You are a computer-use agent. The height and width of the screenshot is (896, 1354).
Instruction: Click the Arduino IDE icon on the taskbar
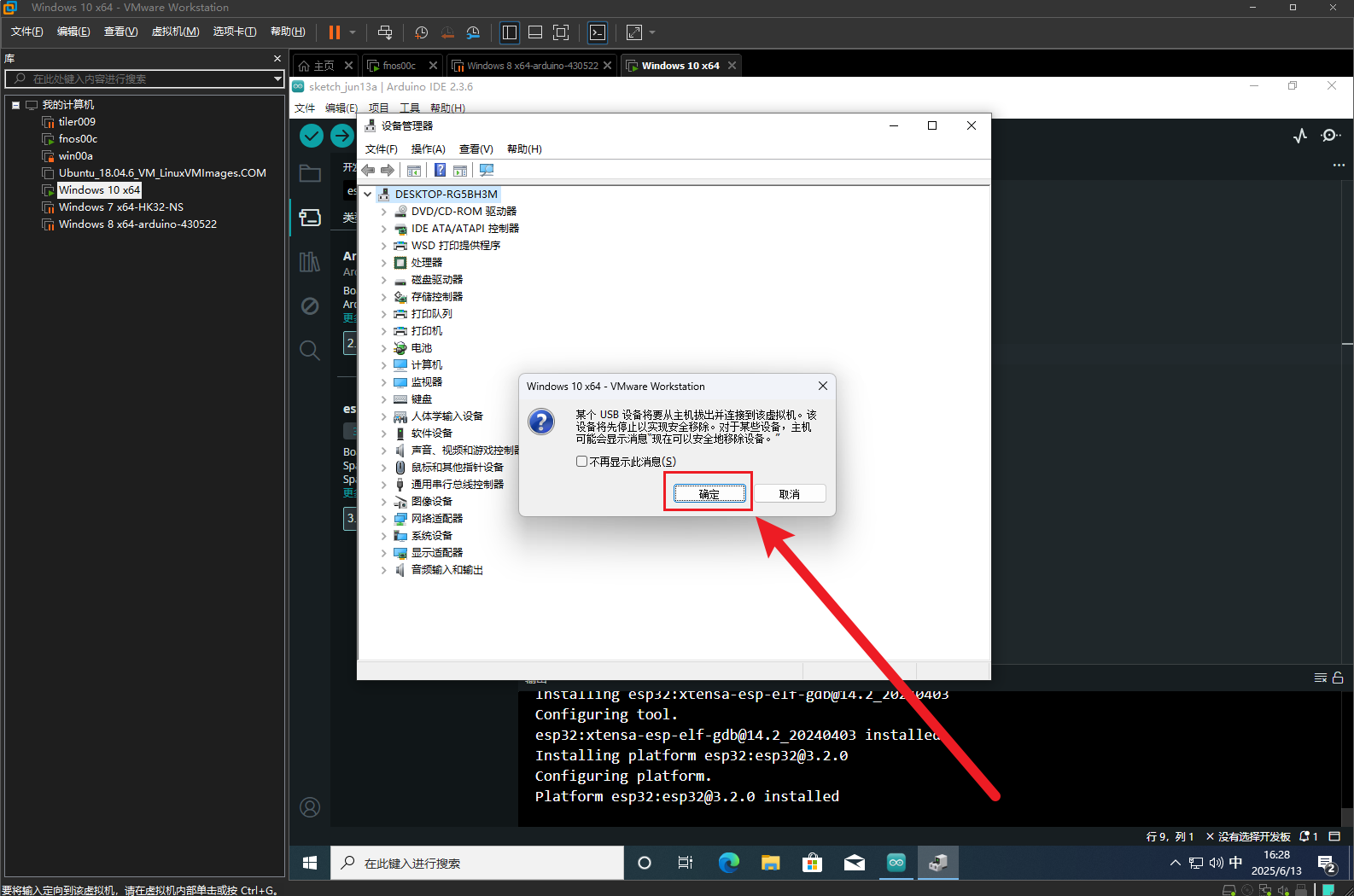(896, 863)
